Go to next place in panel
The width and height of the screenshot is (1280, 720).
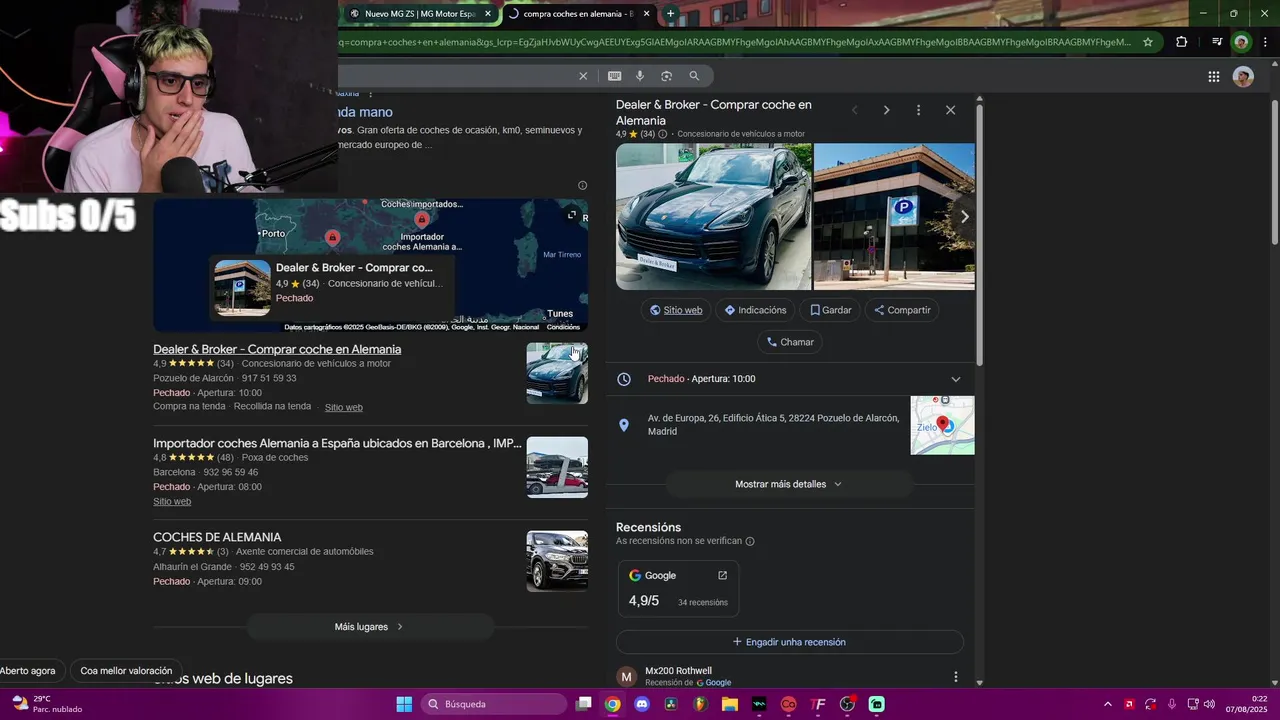pyautogui.click(x=886, y=110)
